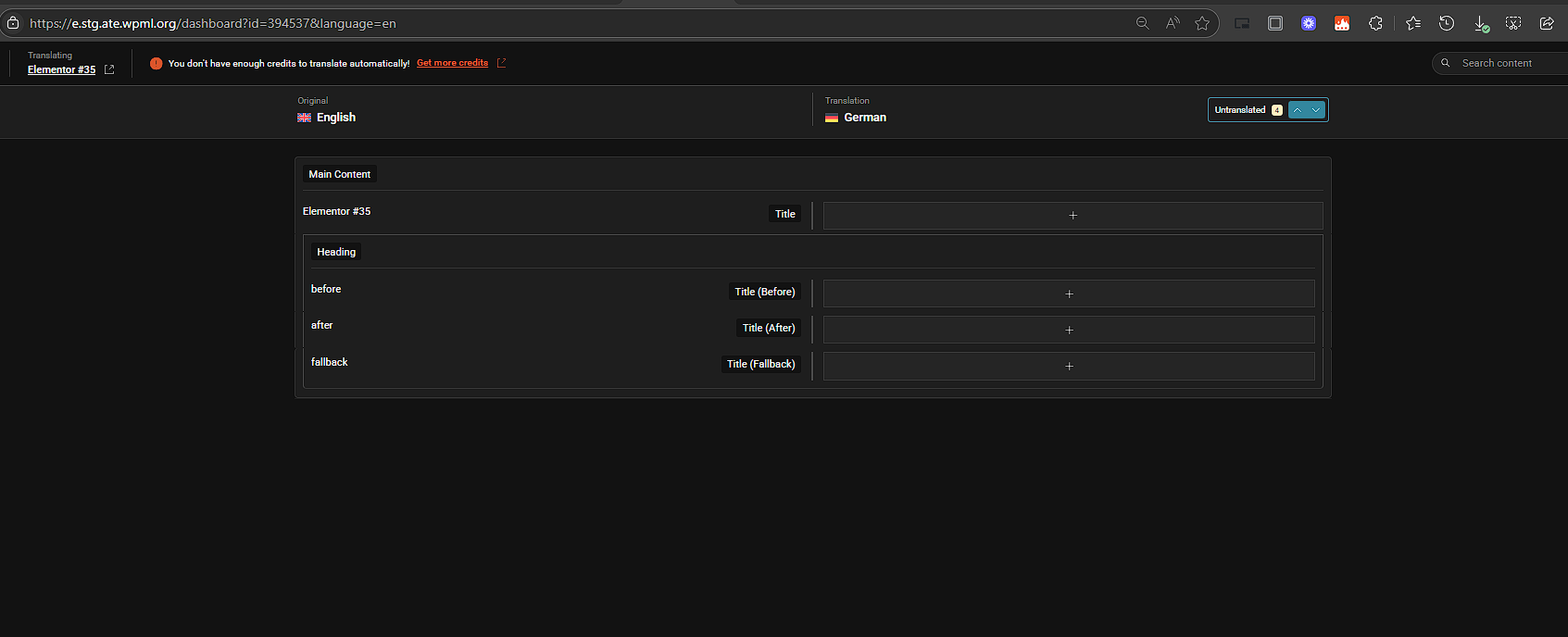Add translation for Elementor #35 title
1568x637 pixels.
click(1073, 215)
